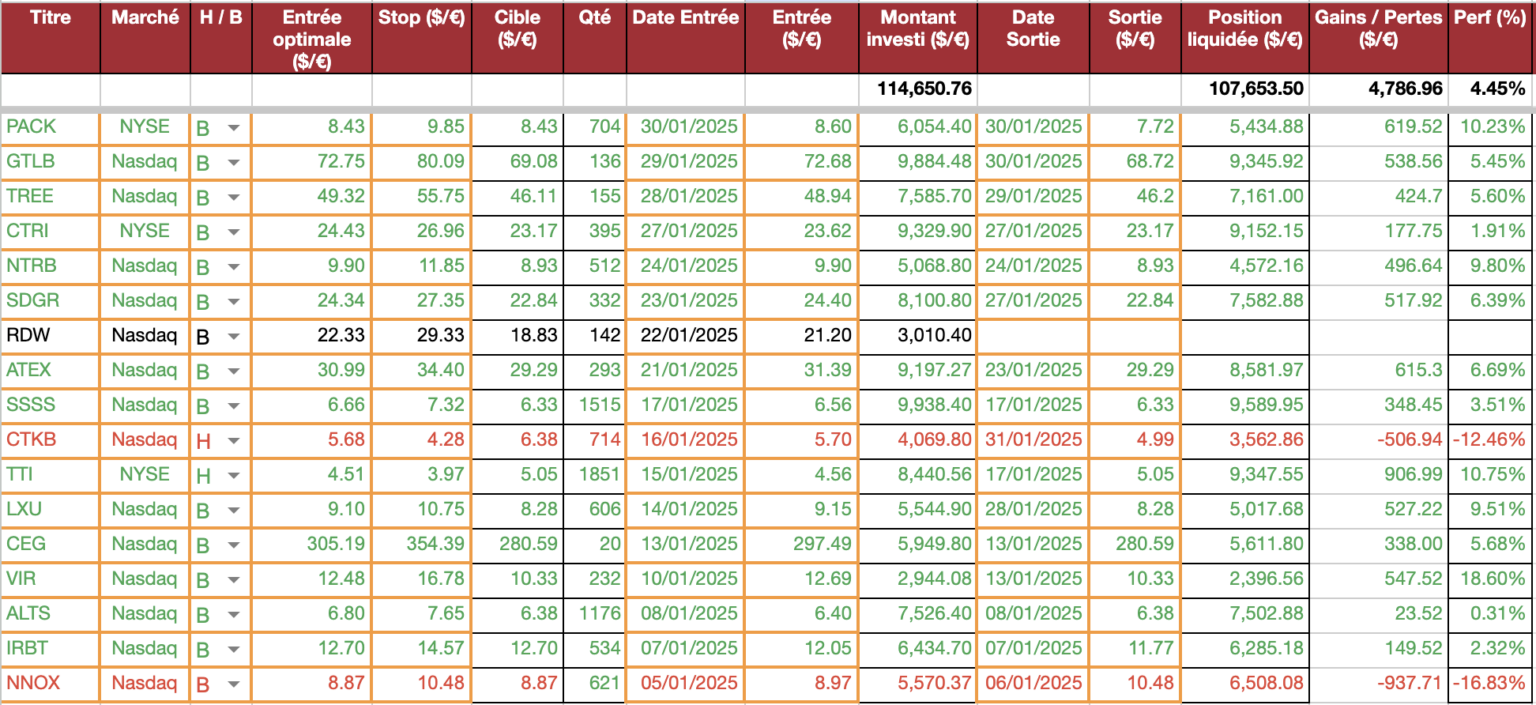1536x705 pixels.
Task: Select the Stop ($/€) column header
Action: pyautogui.click(x=421, y=37)
